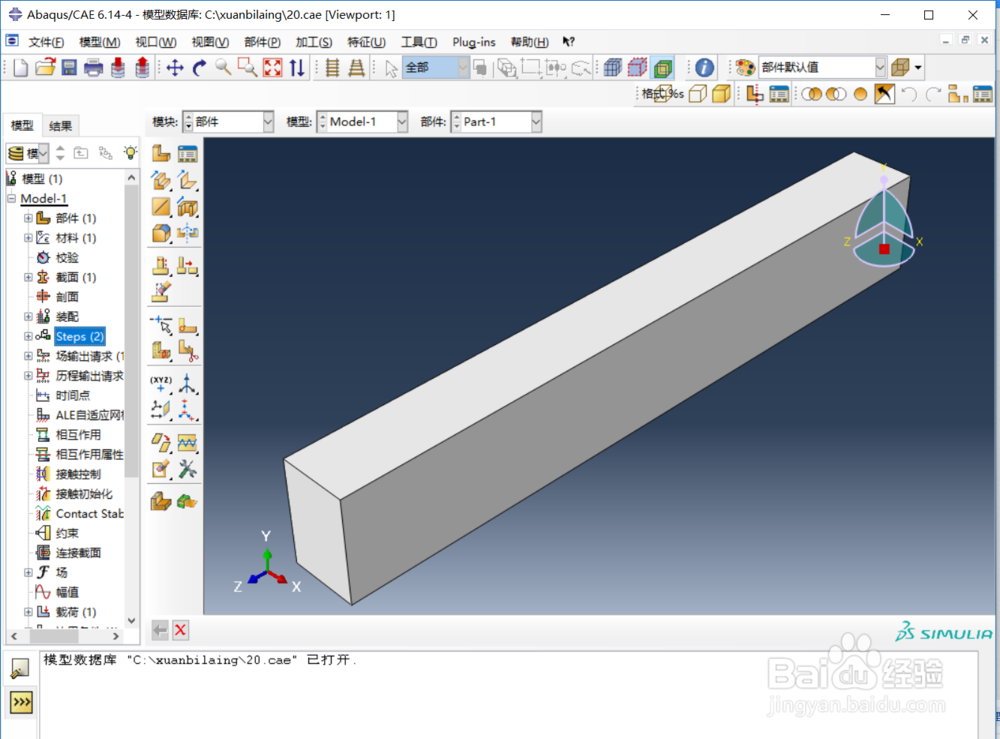This screenshot has height=739, width=1000.
Task: Click the model tree lightbulb filter icon
Action: coord(130,152)
